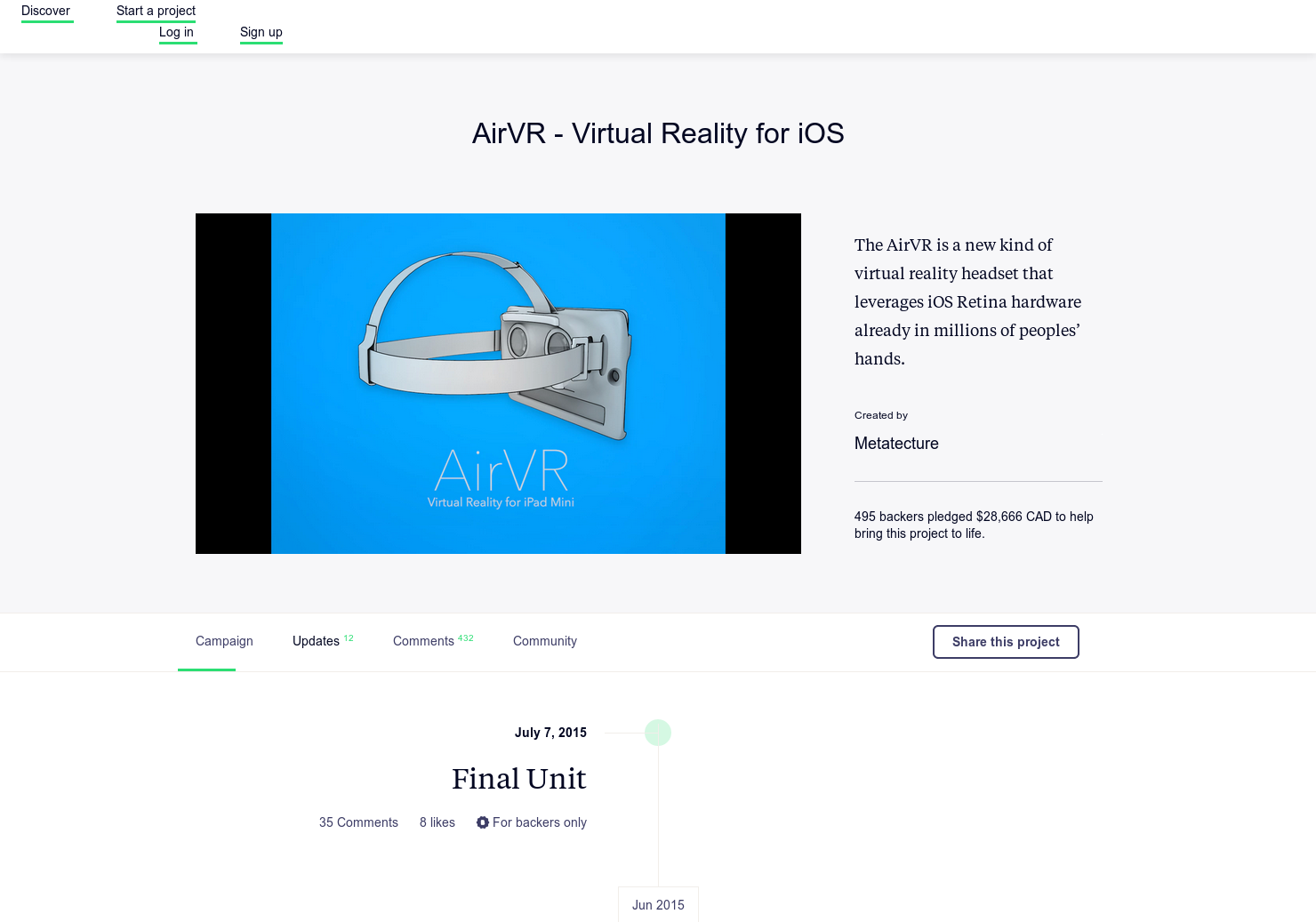The image size is (1316, 922).
Task: Open the Metatecture creator profile
Action: (896, 443)
